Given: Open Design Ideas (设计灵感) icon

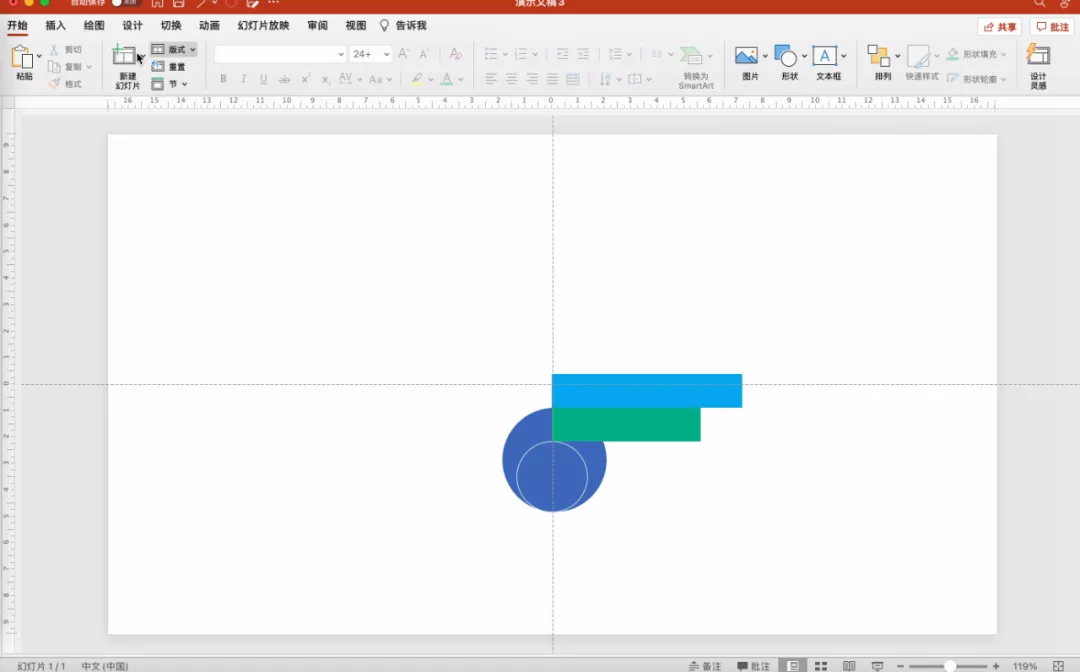Looking at the screenshot, I should [1038, 54].
